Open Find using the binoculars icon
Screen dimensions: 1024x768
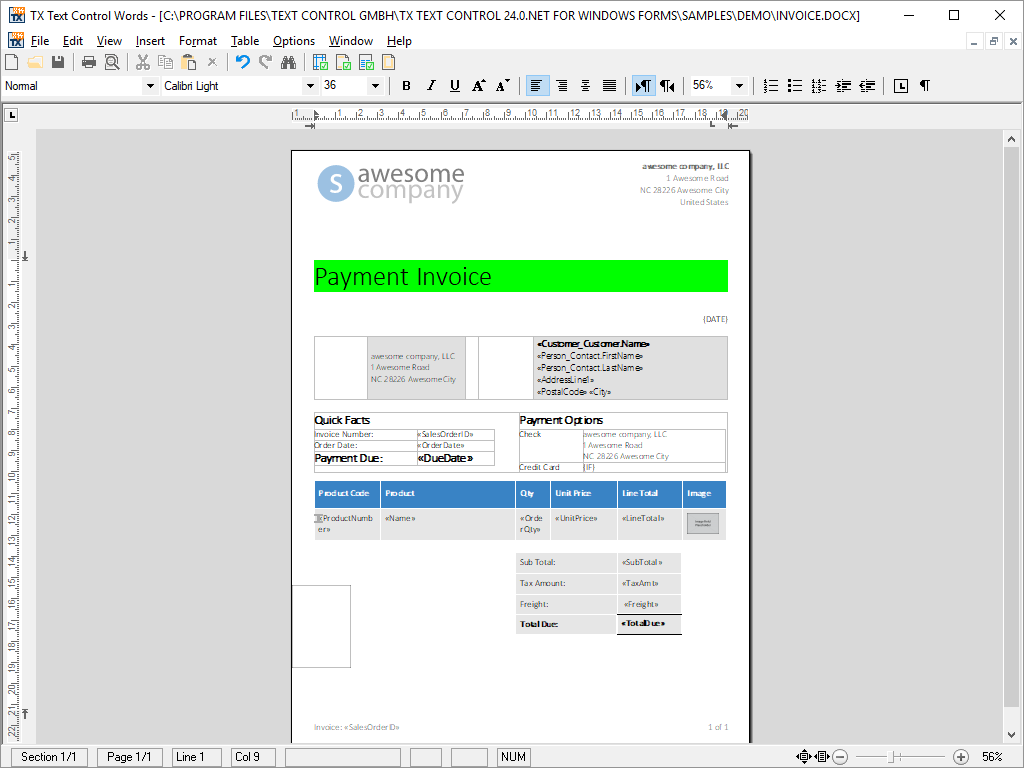pos(288,62)
